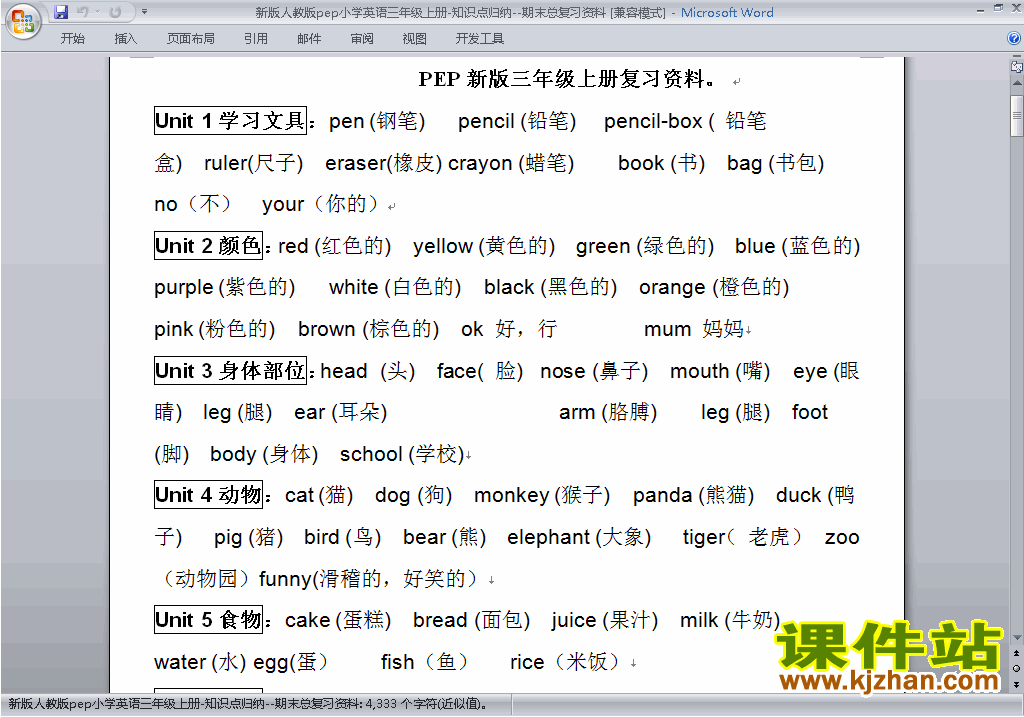Jump to next page with double down arrows

[1016, 684]
